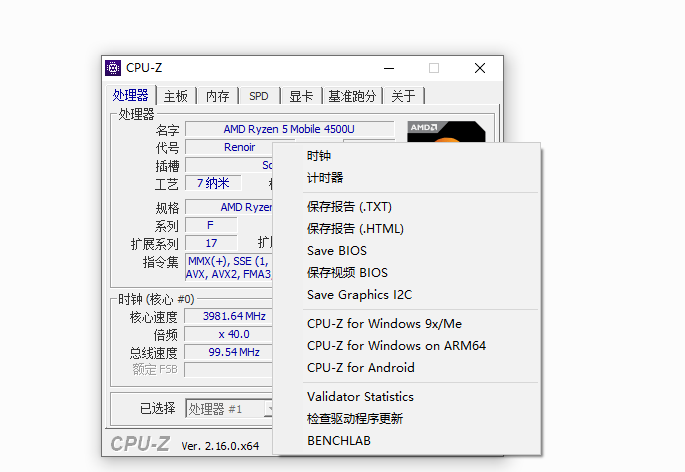The image size is (685, 472).
Task: Minimize the CPU-Z window
Action: click(x=389, y=68)
